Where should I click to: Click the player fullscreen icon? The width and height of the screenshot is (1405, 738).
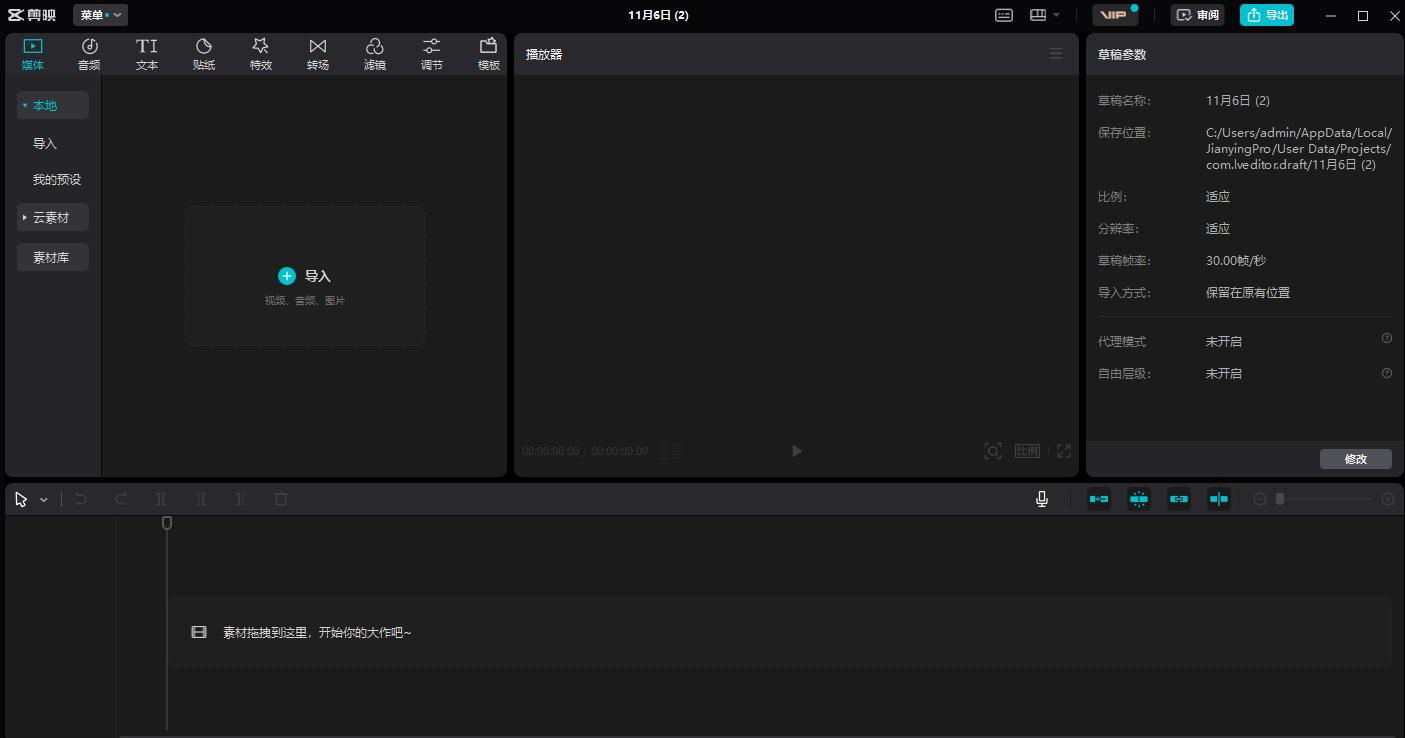(x=1064, y=451)
